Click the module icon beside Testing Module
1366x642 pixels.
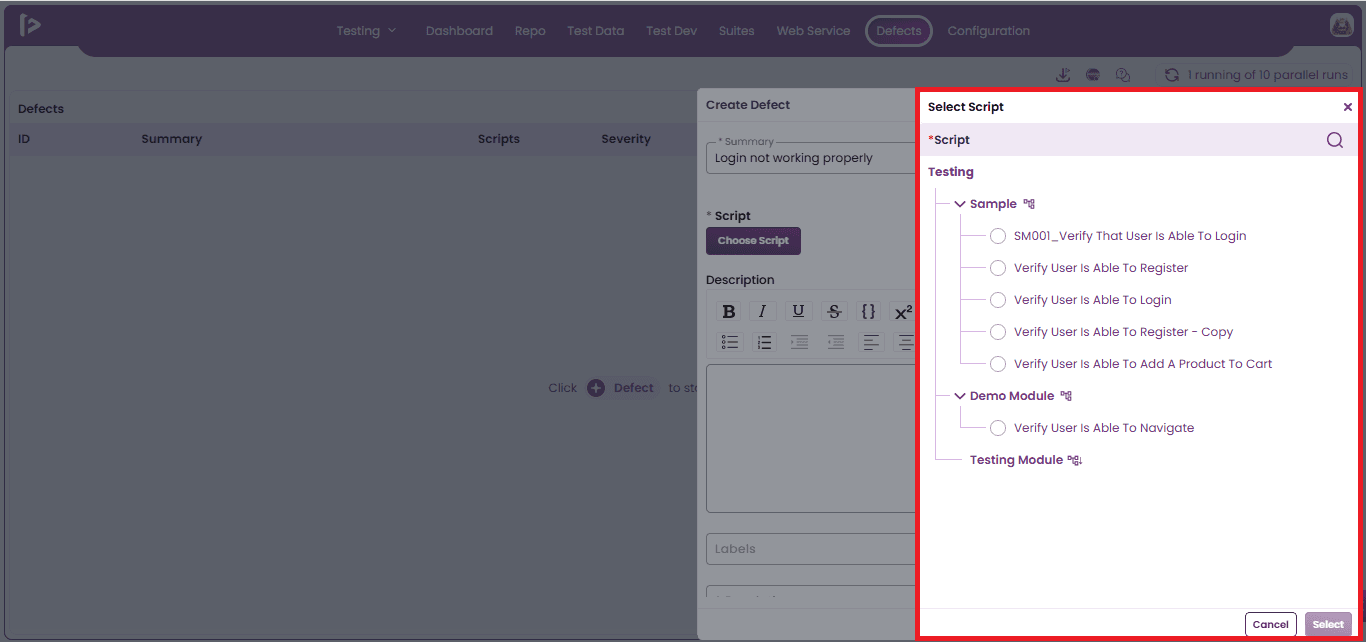pyautogui.click(x=1075, y=460)
